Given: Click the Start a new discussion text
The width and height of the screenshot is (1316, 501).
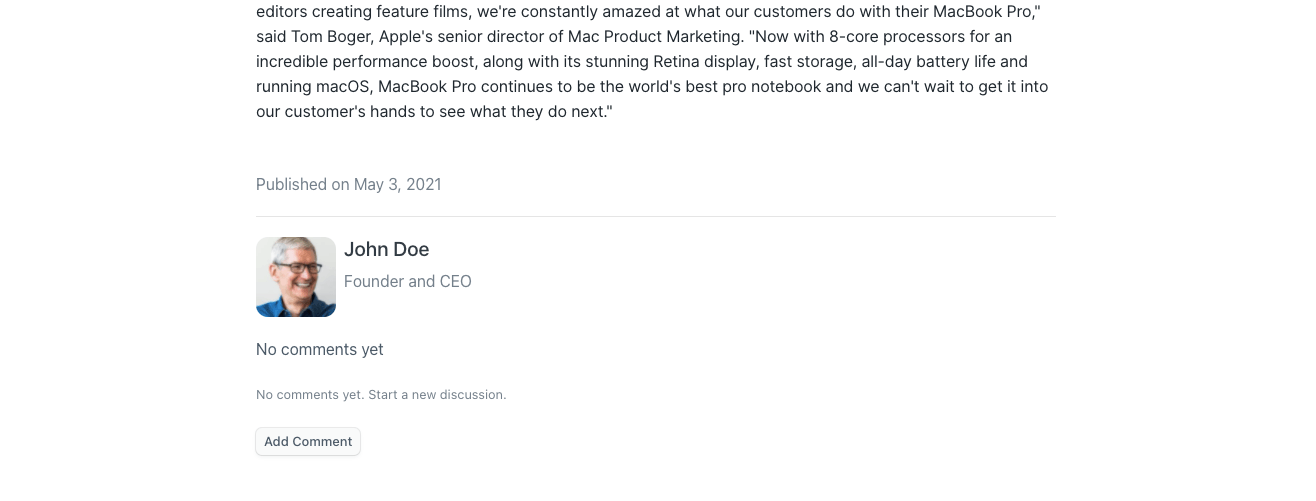Looking at the screenshot, I should click(437, 395).
